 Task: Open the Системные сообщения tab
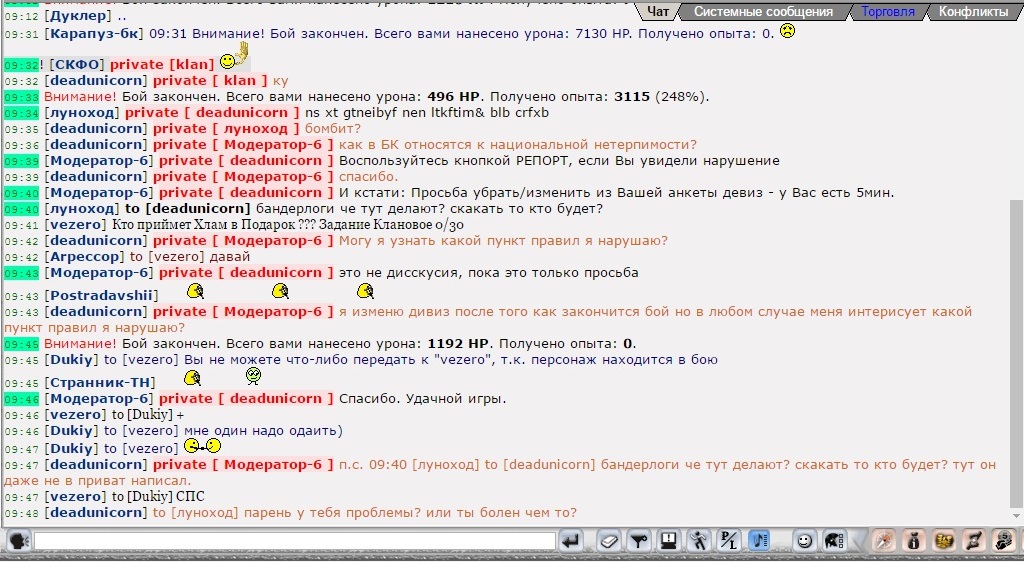pyautogui.click(x=763, y=12)
